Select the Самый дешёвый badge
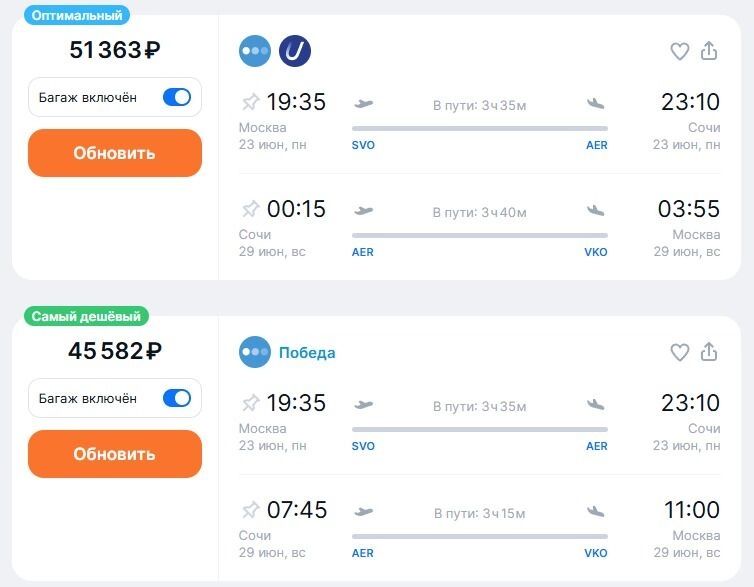The width and height of the screenshot is (754, 587). [x=86, y=316]
